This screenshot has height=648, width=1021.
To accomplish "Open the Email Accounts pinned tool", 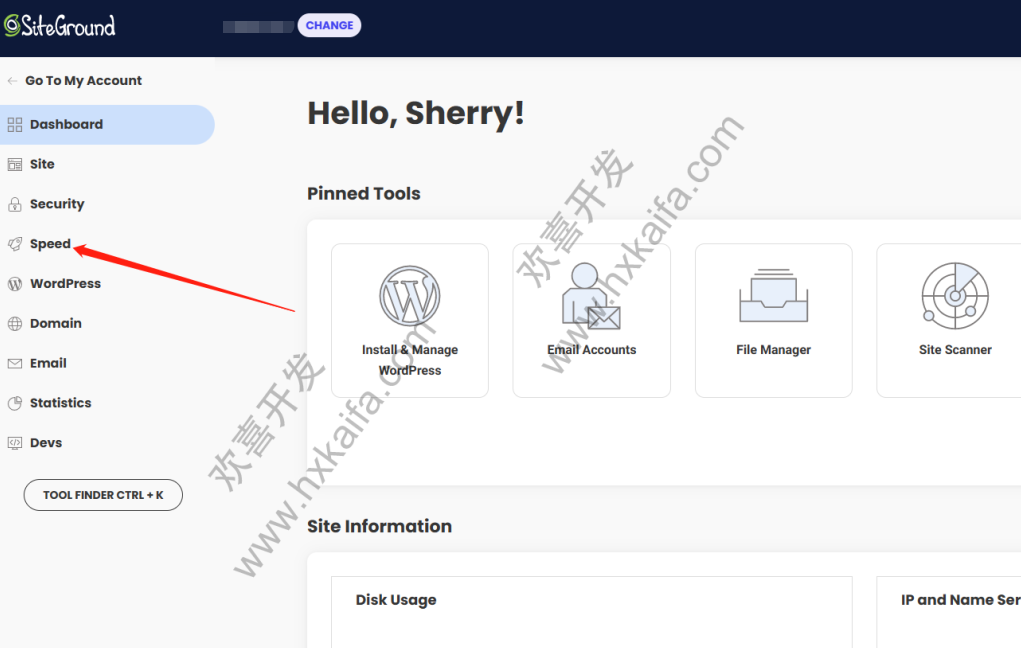I will click(591, 320).
